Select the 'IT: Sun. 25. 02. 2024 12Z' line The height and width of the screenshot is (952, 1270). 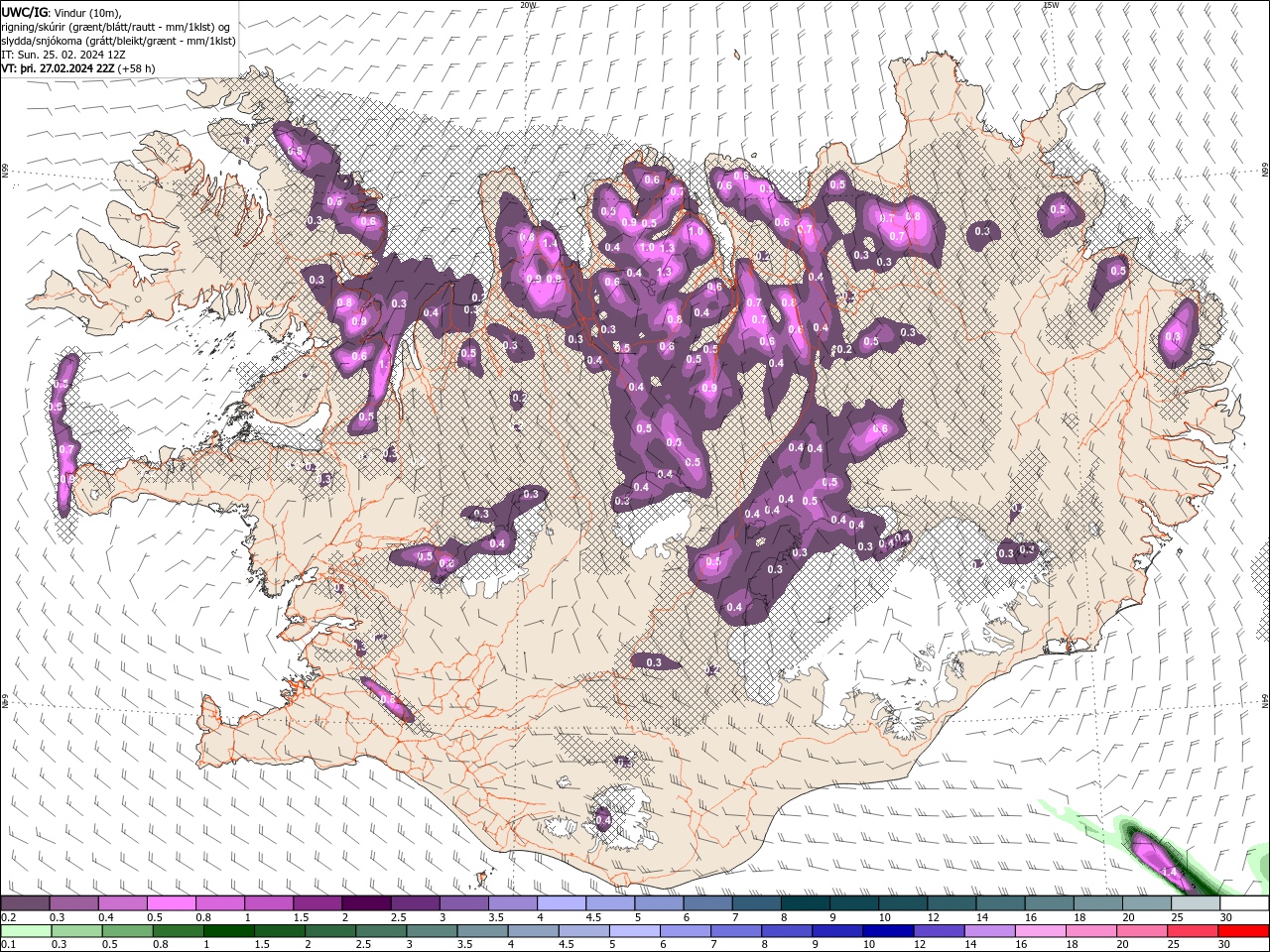(x=63, y=55)
